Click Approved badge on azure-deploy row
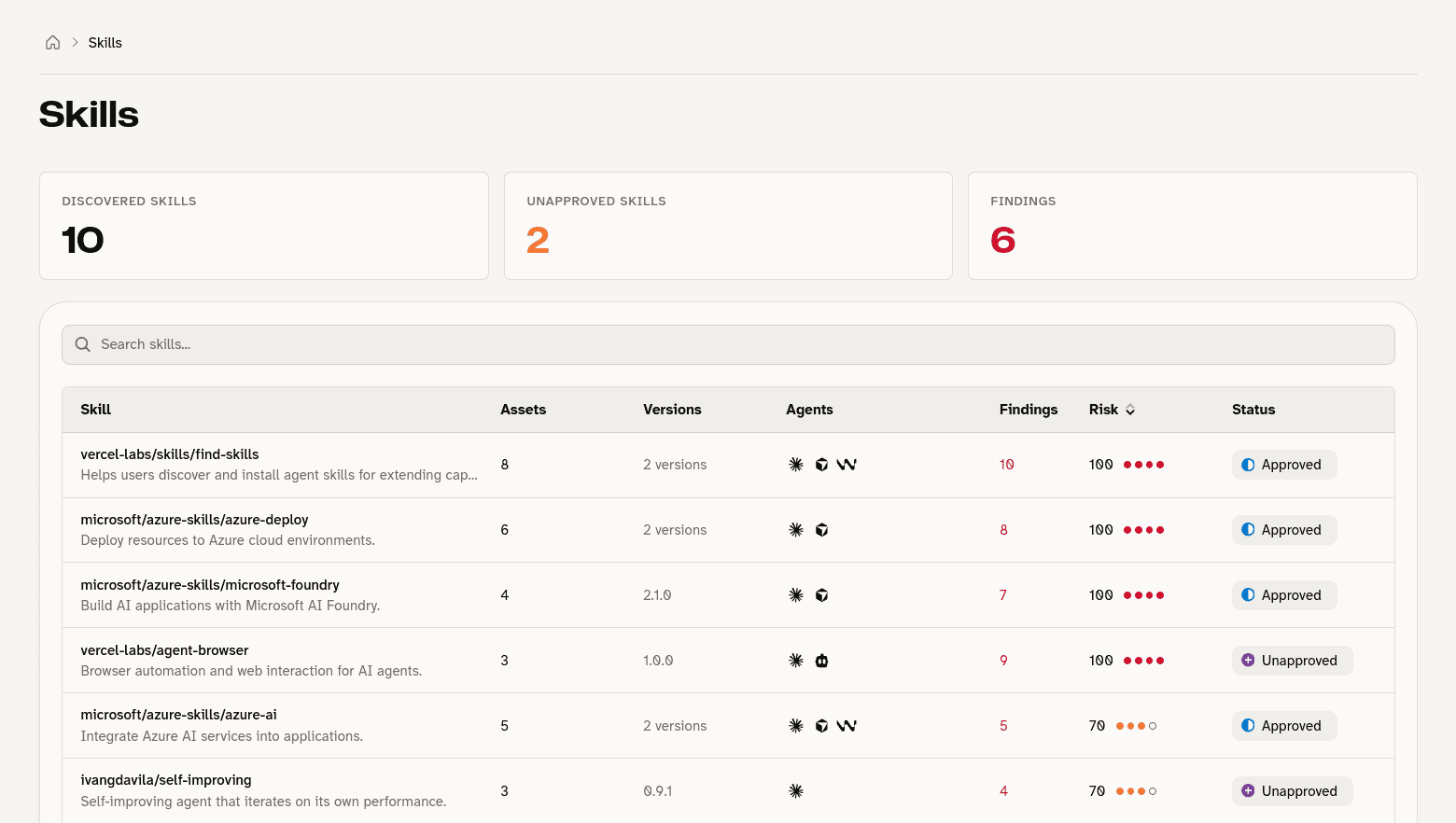 point(1284,530)
